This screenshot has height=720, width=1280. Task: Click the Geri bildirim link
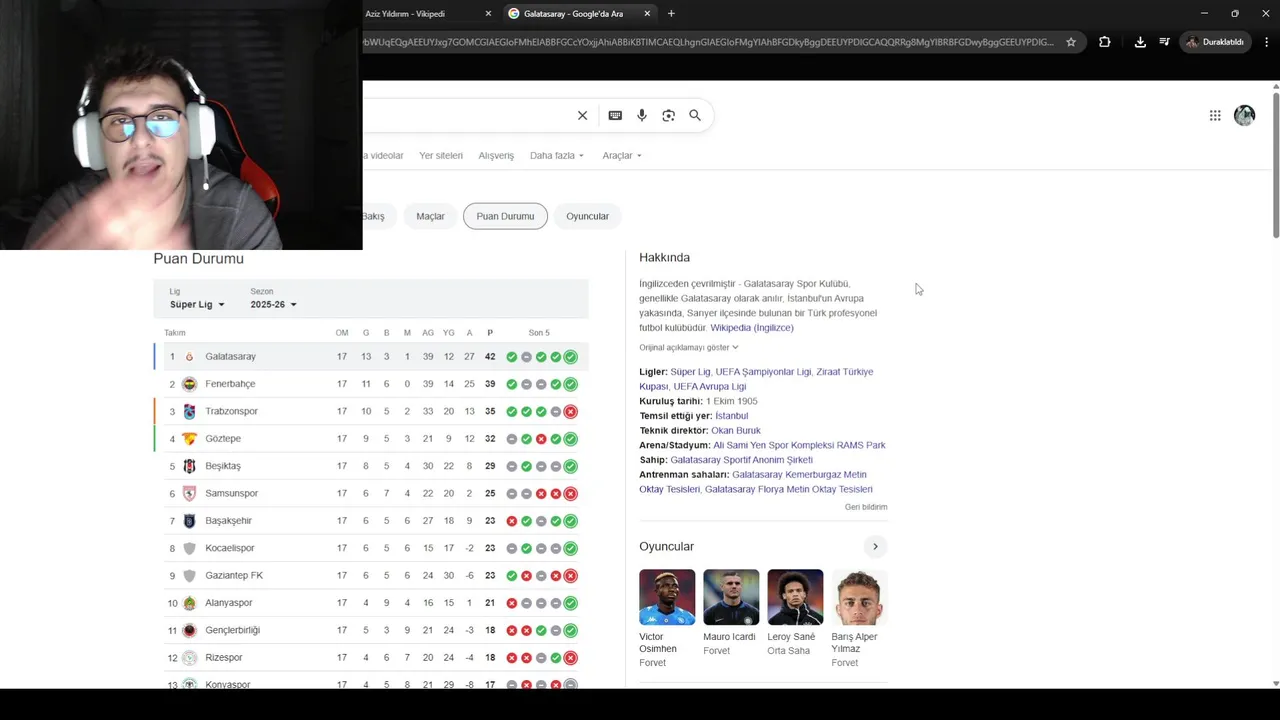(866, 507)
